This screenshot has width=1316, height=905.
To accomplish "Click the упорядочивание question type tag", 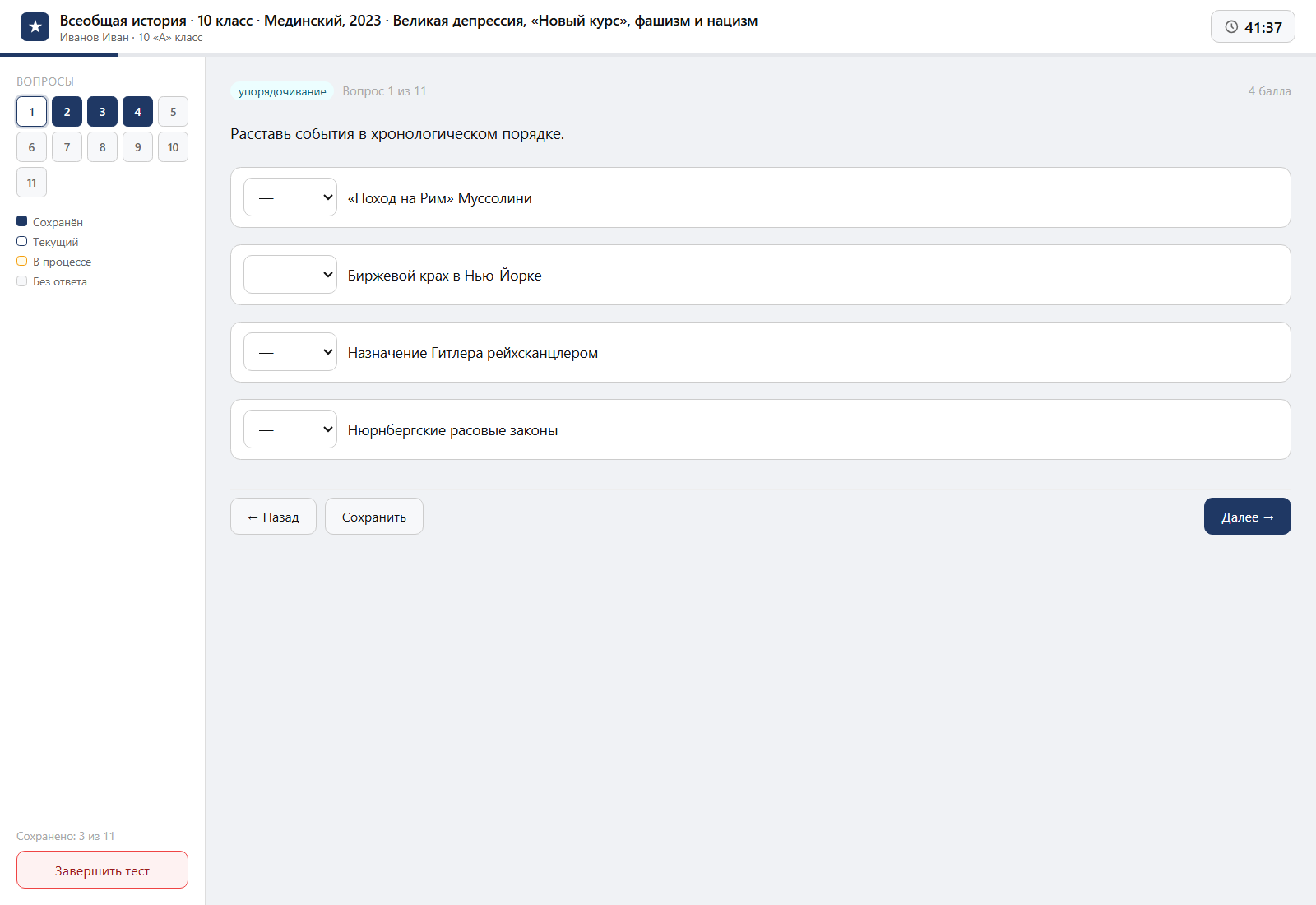I will click(x=282, y=91).
